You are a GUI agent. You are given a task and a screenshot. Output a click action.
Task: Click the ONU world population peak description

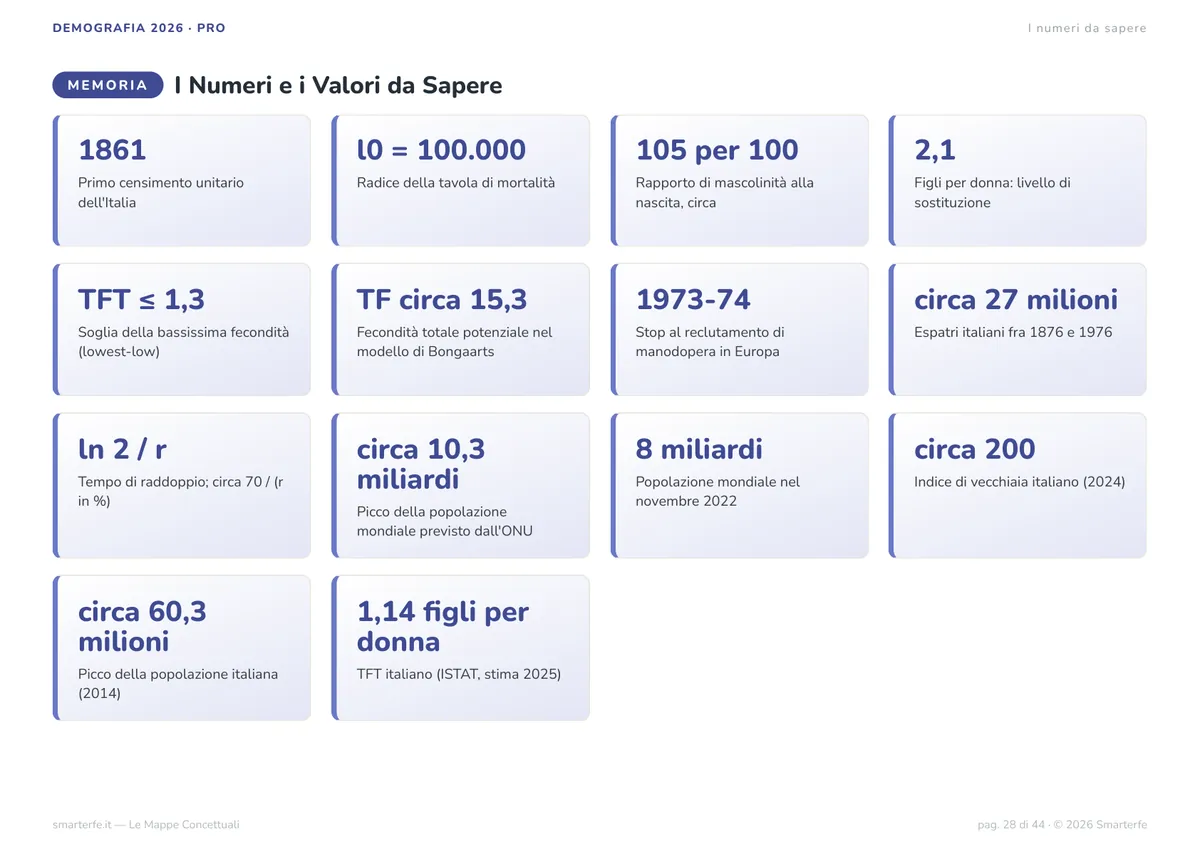tap(445, 521)
